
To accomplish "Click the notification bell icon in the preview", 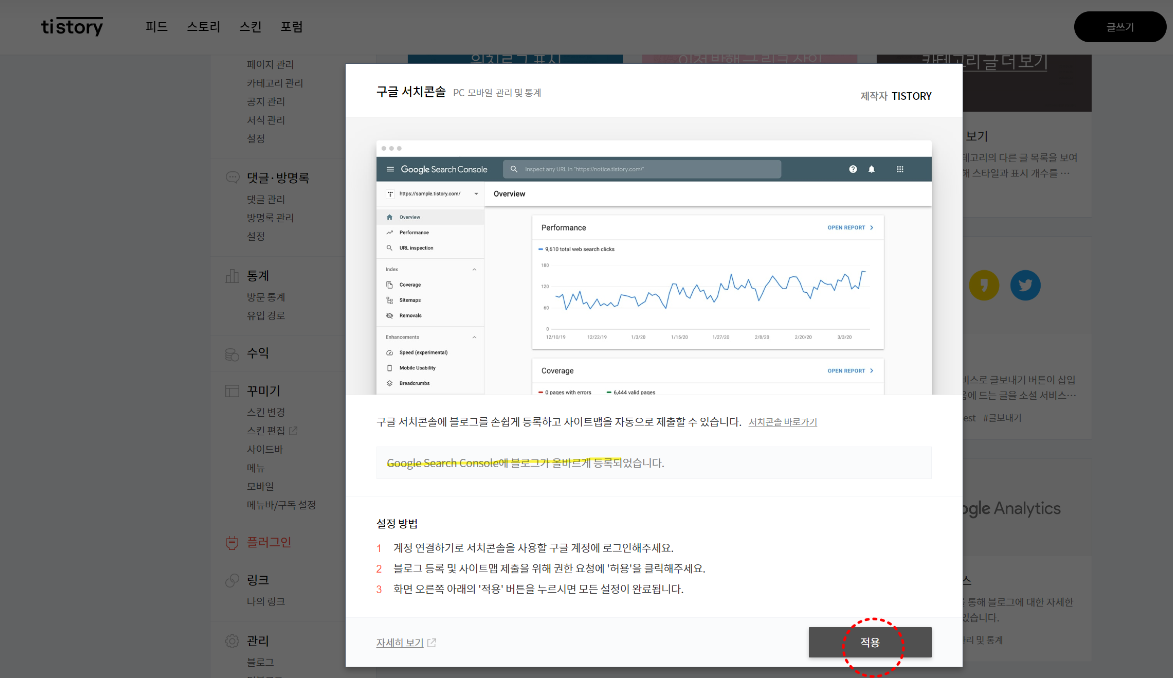I will [872, 169].
